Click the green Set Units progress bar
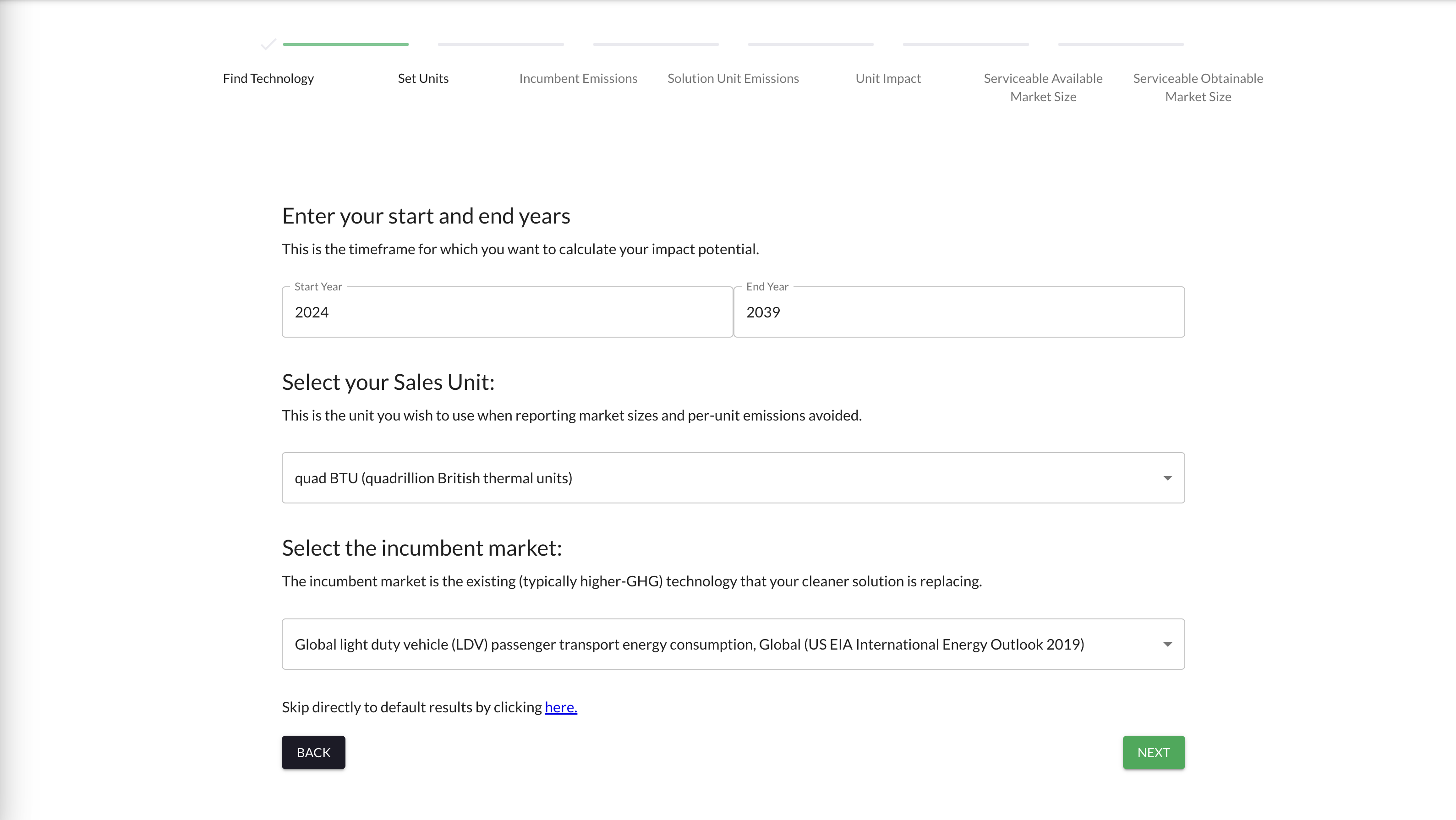The height and width of the screenshot is (820, 1456). pos(345,44)
